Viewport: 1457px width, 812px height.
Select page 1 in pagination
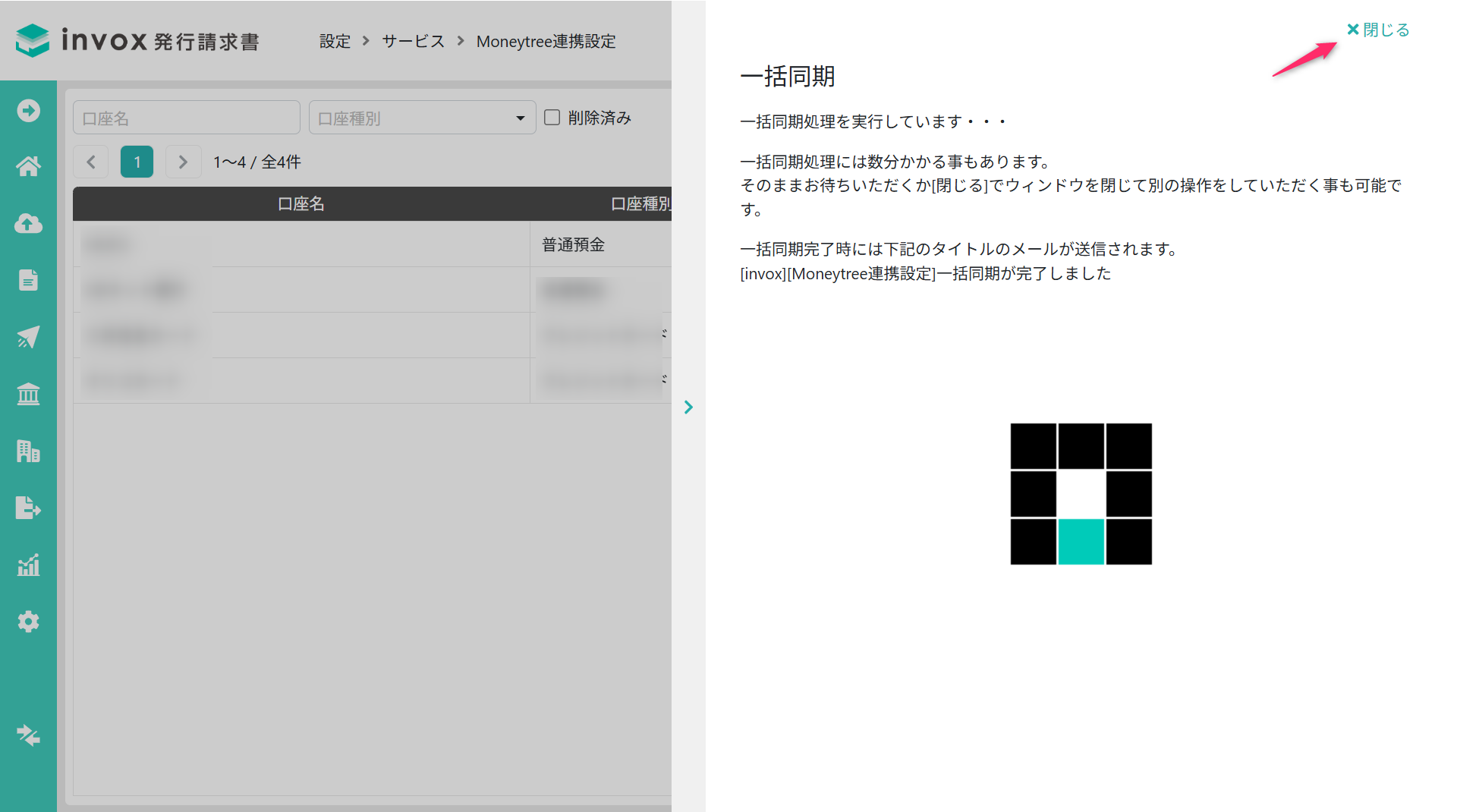137,162
